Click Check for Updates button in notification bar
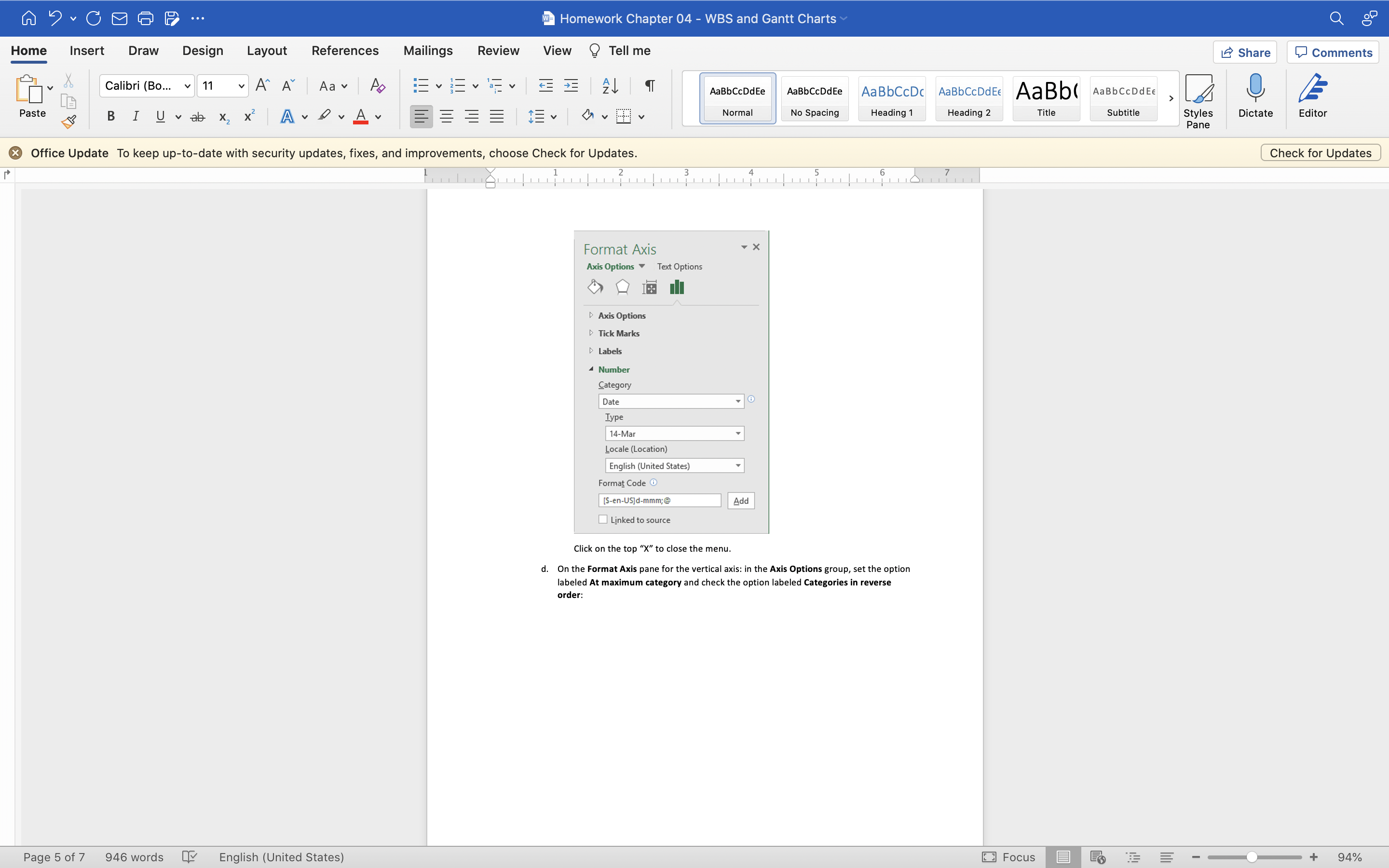Image resolution: width=1389 pixels, height=868 pixels. [1320, 152]
